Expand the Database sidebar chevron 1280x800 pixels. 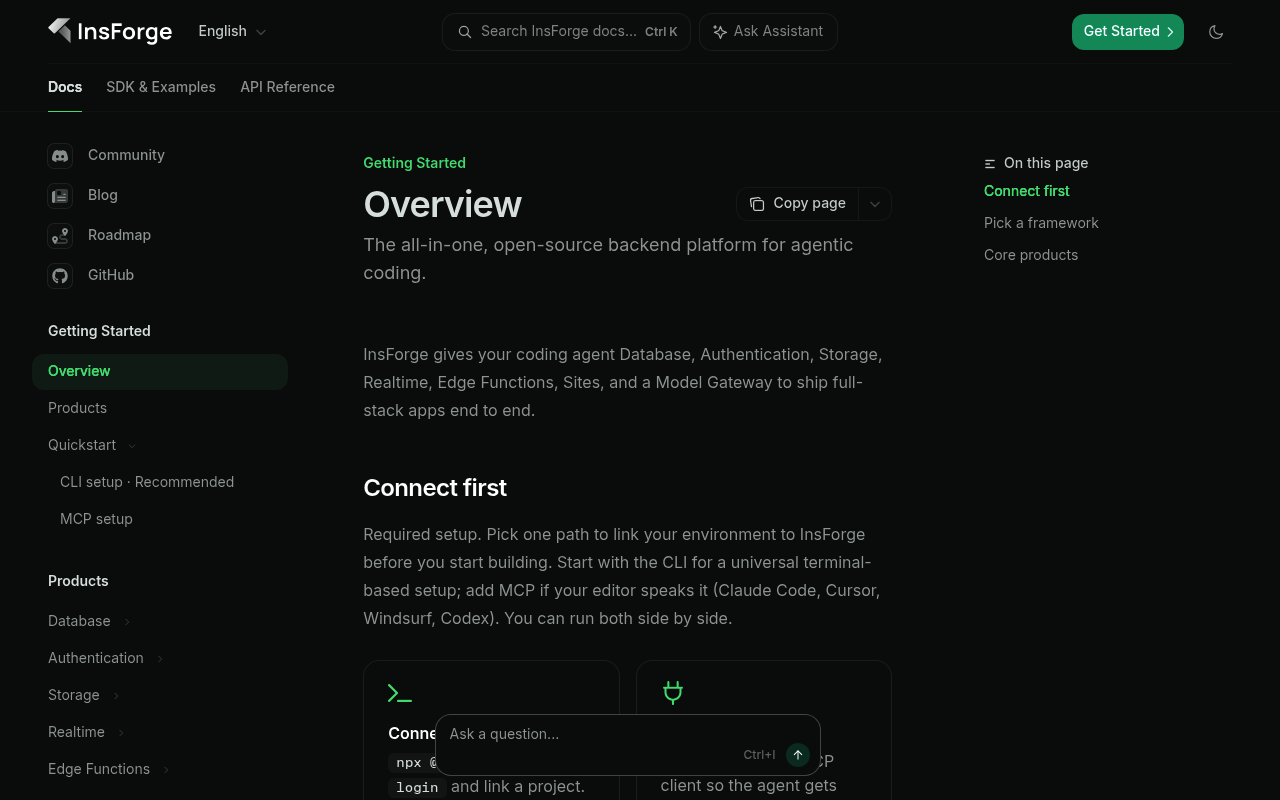[127, 622]
